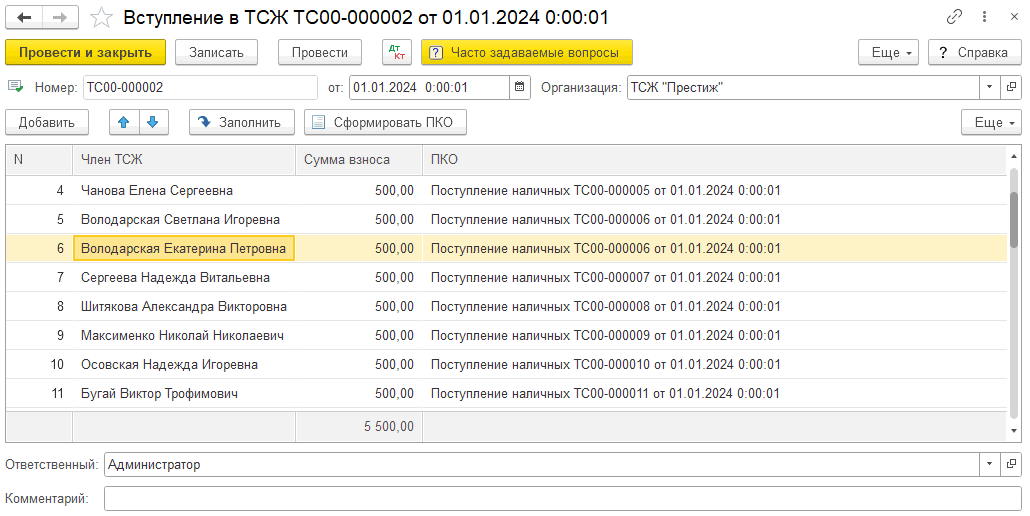Copy link to document via chain icon

pyautogui.click(x=955, y=18)
